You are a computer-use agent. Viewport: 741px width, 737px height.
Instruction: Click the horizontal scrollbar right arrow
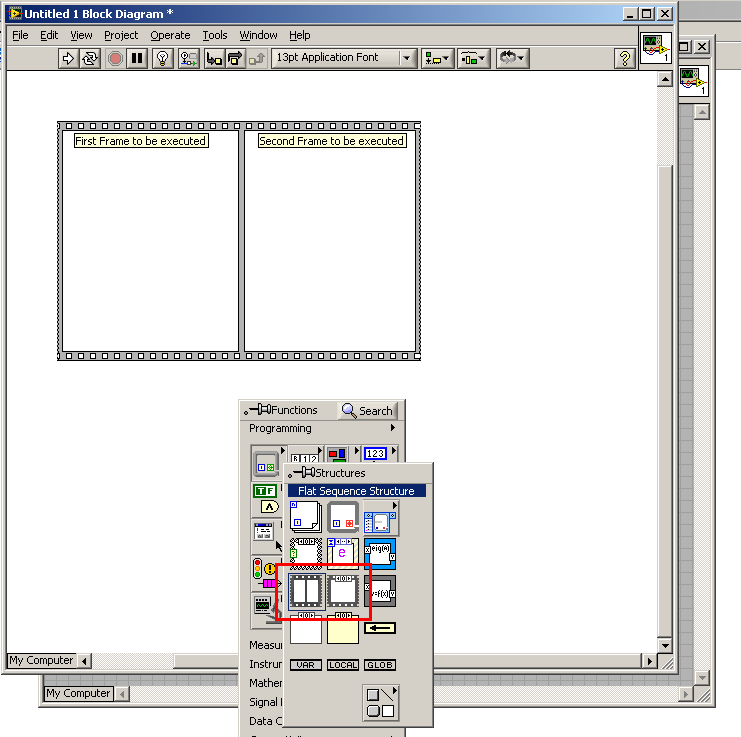(649, 661)
